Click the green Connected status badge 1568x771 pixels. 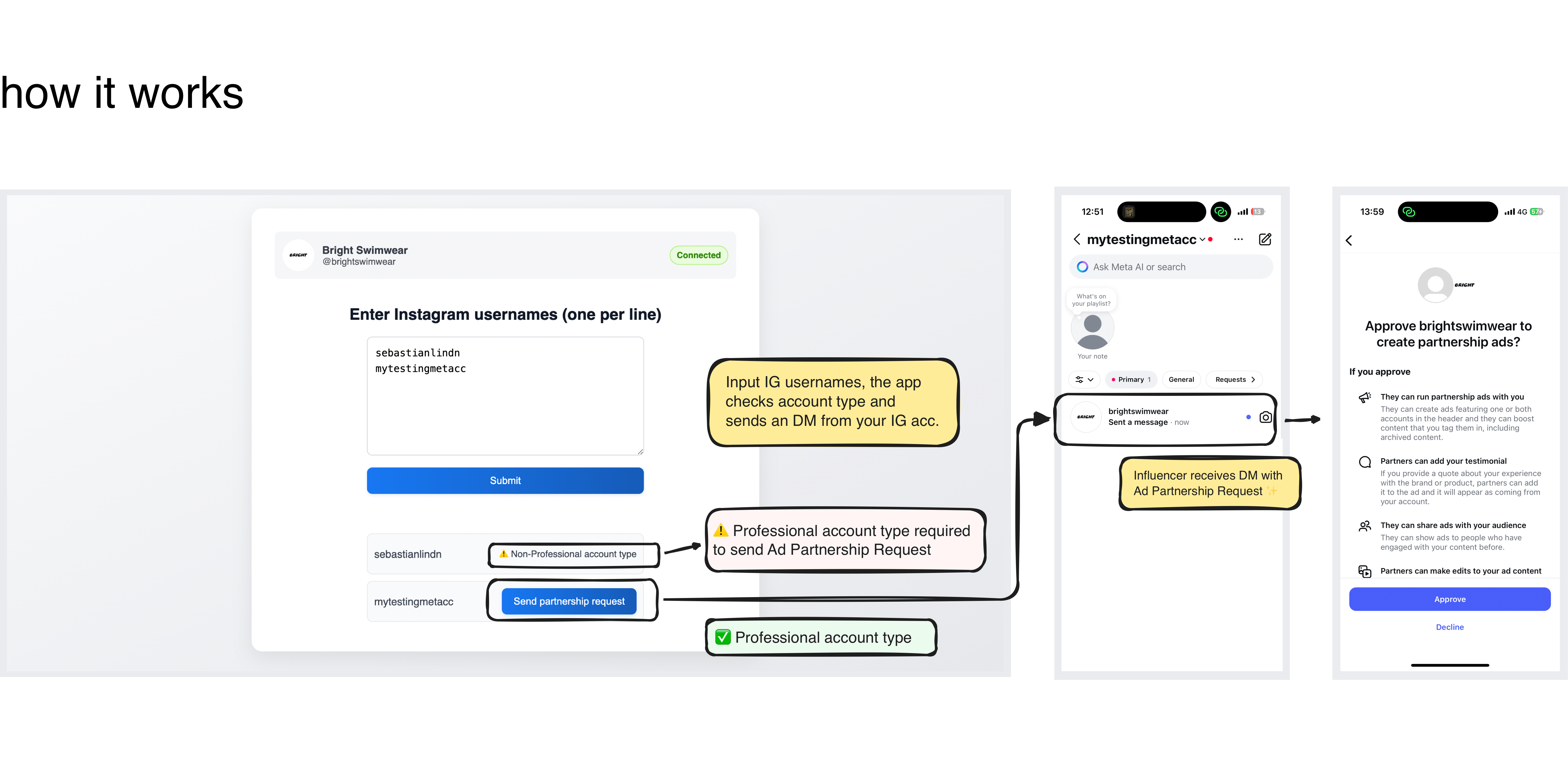click(x=698, y=255)
